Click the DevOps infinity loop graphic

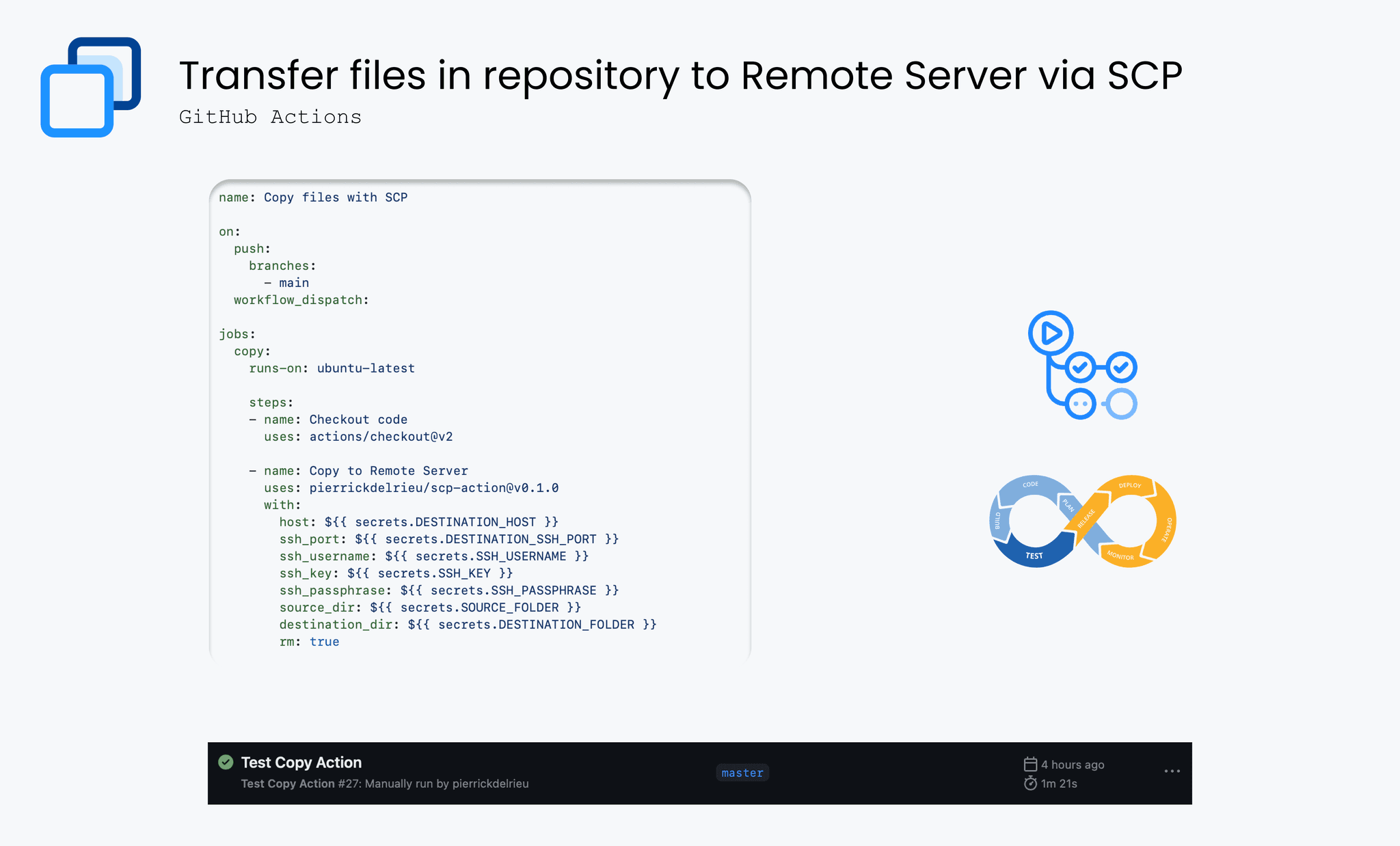(1083, 521)
